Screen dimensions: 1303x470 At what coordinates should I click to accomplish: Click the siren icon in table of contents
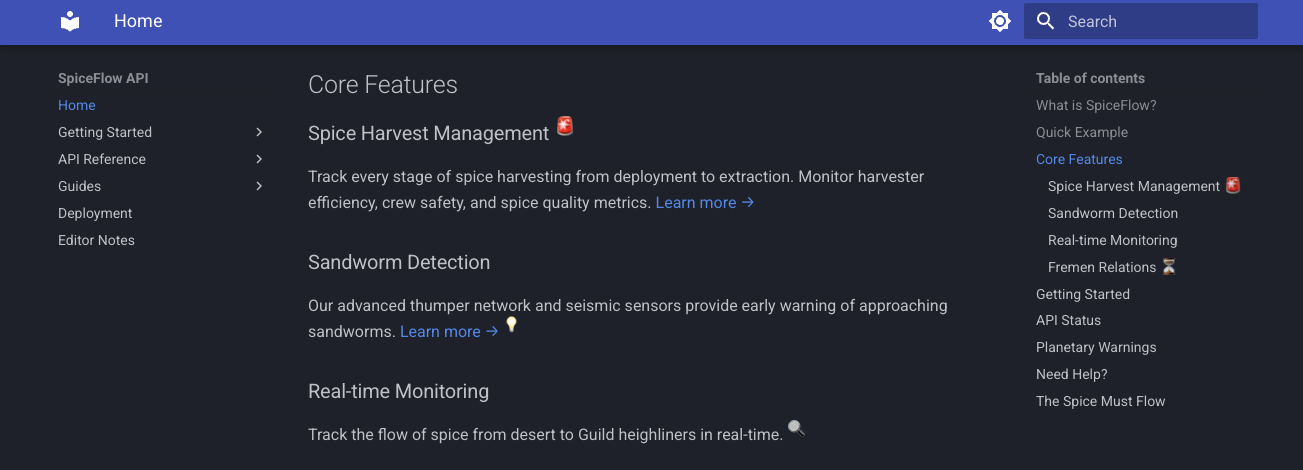[1233, 185]
